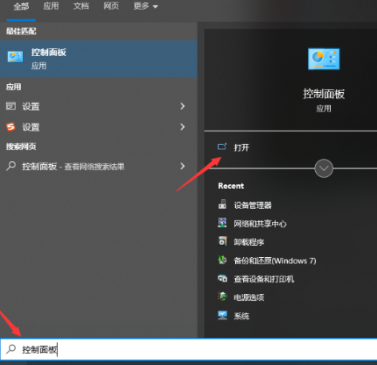Select the Sogou 设置 app result
This screenshot has width=377, height=365.
coord(99,127)
